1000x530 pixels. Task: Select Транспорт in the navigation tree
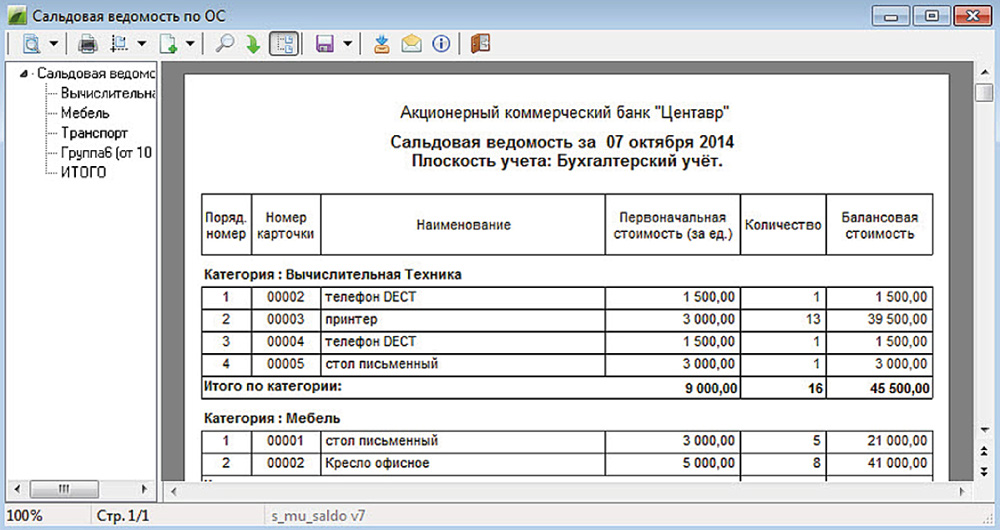(94, 133)
